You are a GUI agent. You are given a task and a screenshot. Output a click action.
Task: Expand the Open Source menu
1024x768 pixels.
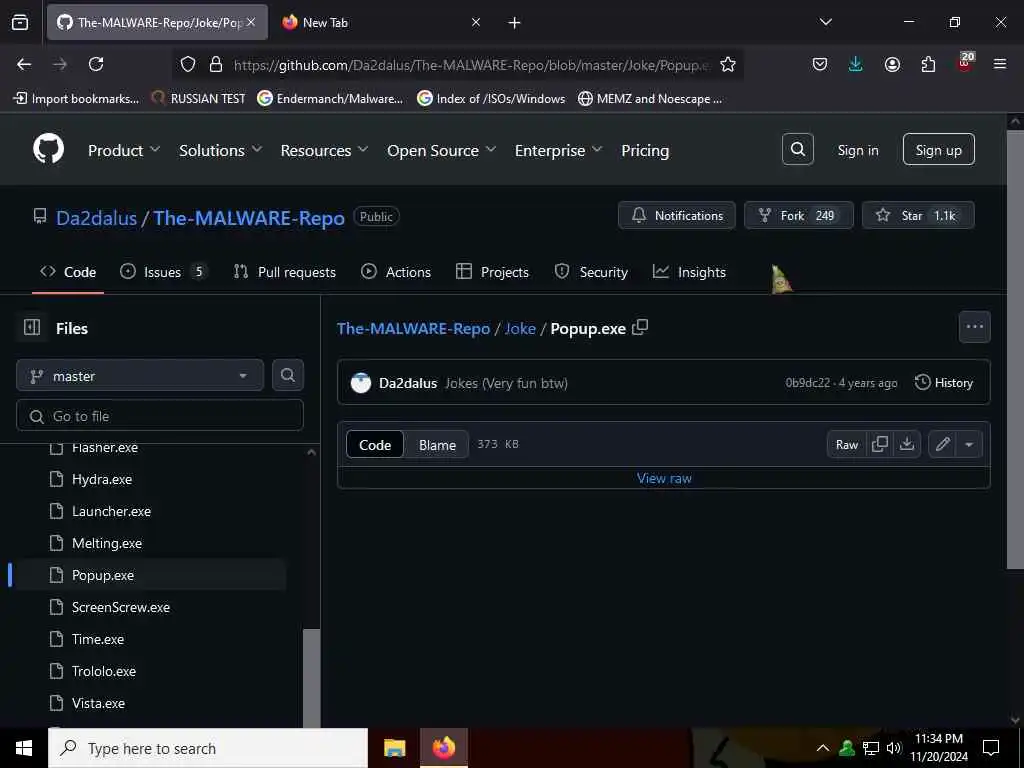441,150
